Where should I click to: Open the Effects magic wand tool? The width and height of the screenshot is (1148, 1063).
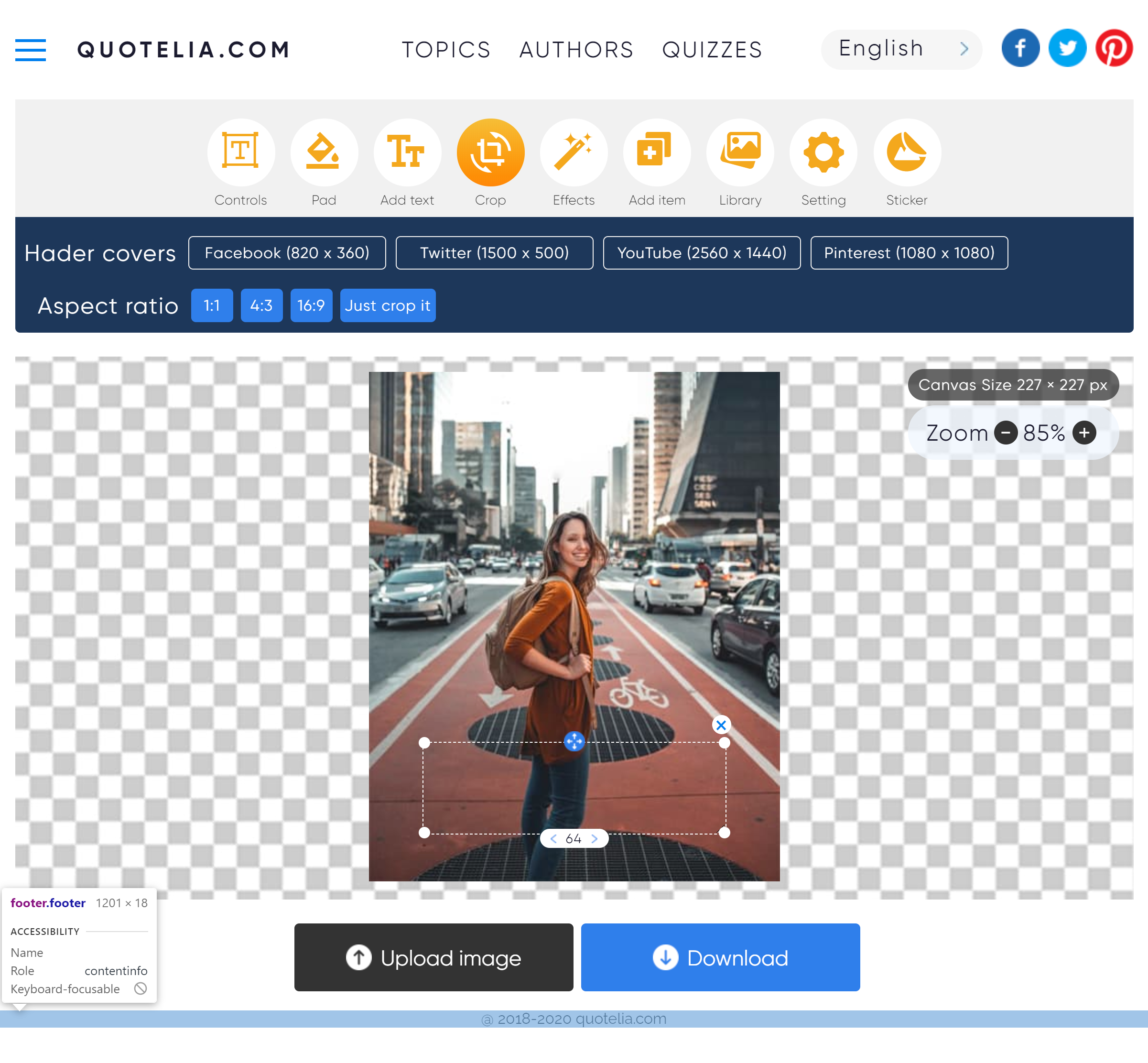click(574, 152)
